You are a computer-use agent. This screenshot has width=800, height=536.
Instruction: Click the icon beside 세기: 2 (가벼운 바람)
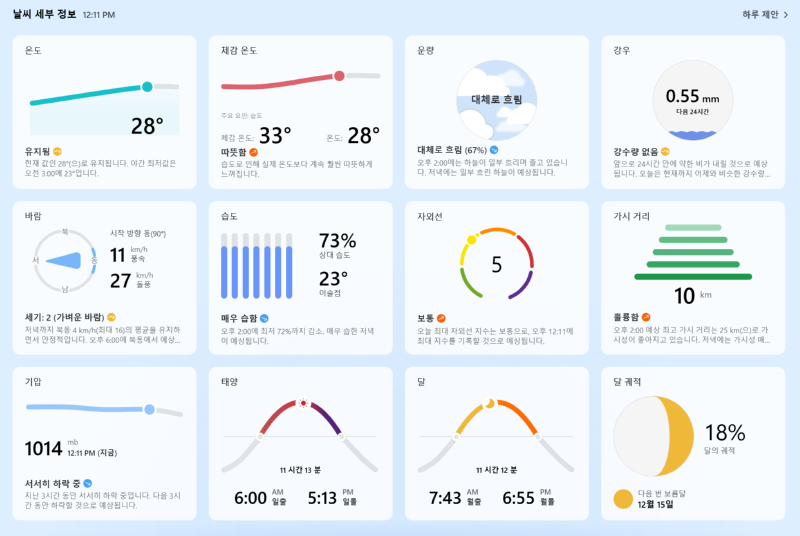[x=111, y=317]
